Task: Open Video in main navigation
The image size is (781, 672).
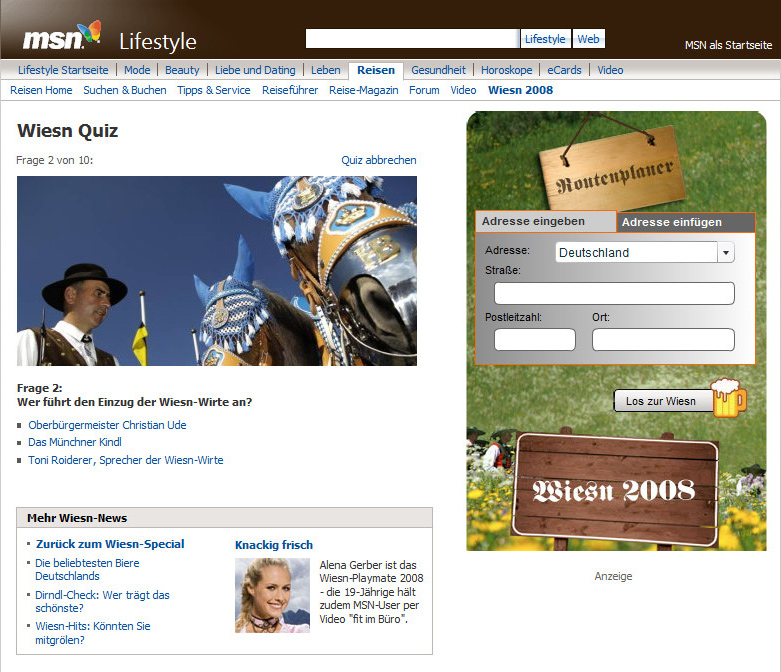Action: point(610,70)
